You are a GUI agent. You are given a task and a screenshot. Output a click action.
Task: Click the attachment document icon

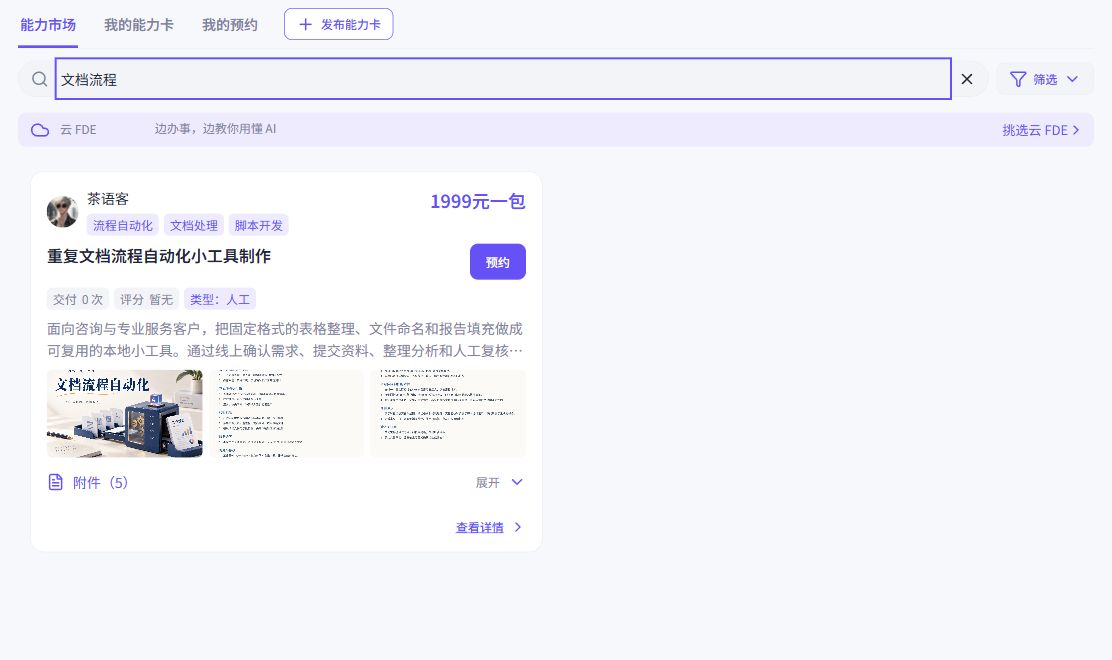[x=55, y=483]
